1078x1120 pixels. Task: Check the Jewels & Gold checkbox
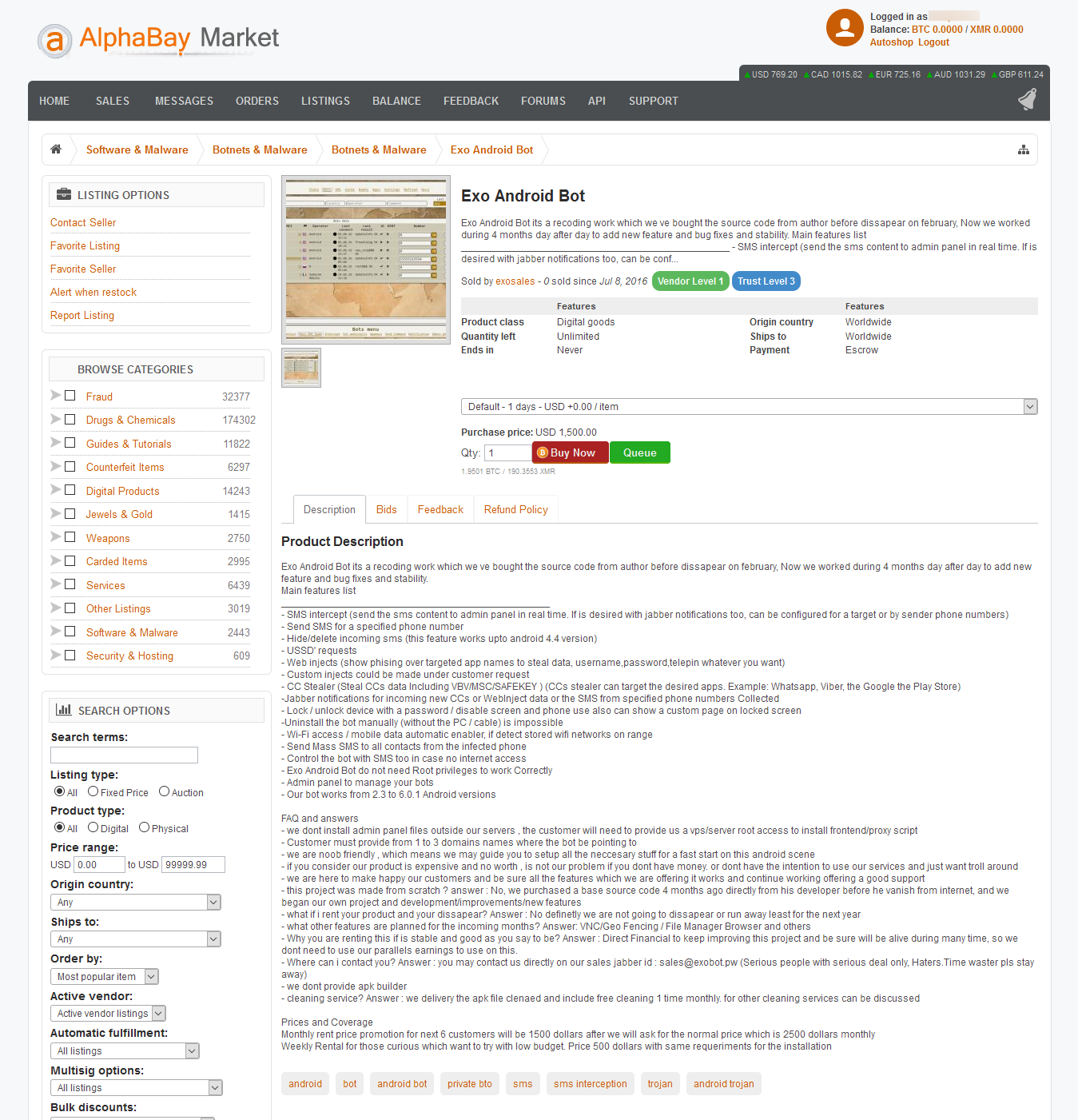coord(70,514)
